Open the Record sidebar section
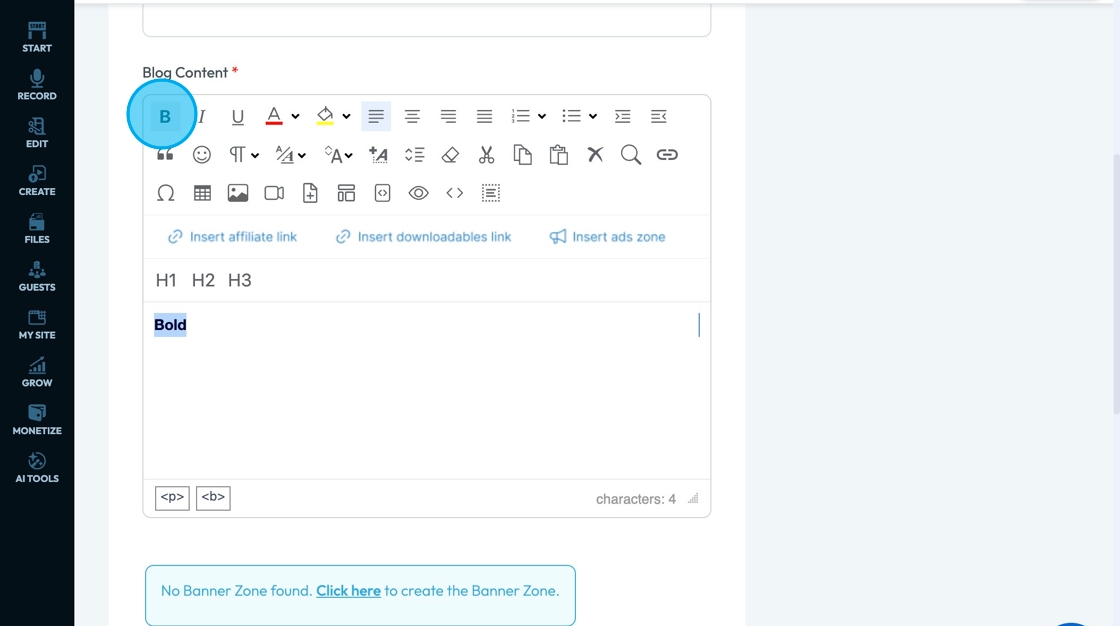This screenshot has width=1120, height=626. tap(37, 85)
